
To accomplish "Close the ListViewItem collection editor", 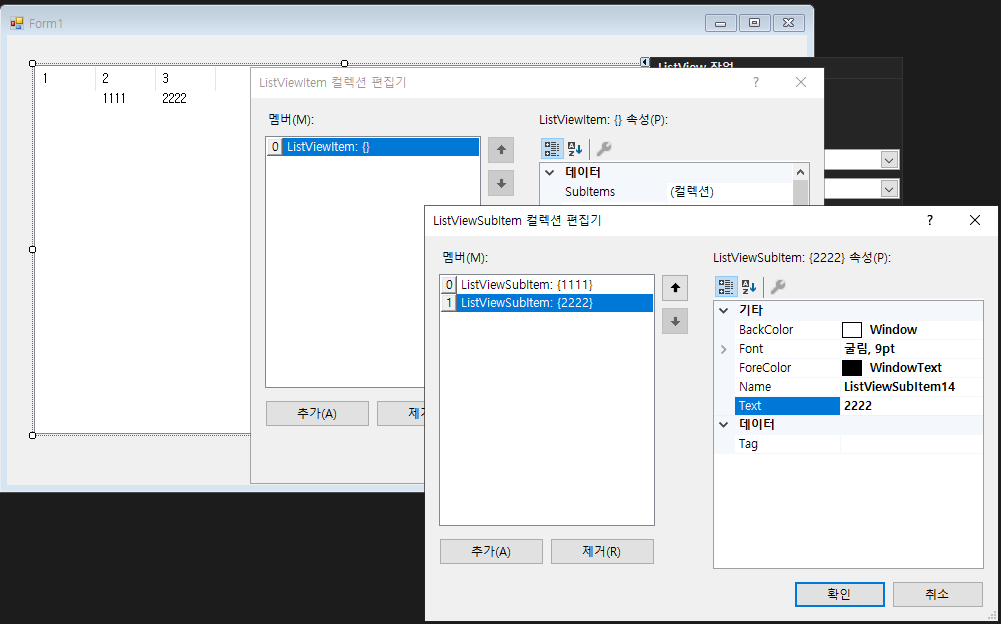I will coord(801,82).
